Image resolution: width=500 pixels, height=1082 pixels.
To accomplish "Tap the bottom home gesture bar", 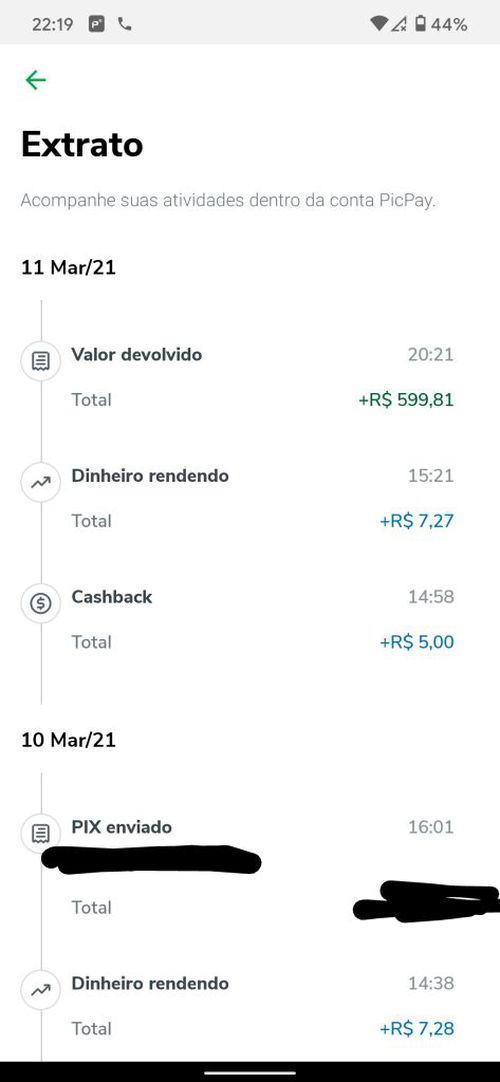I will 250,1073.
